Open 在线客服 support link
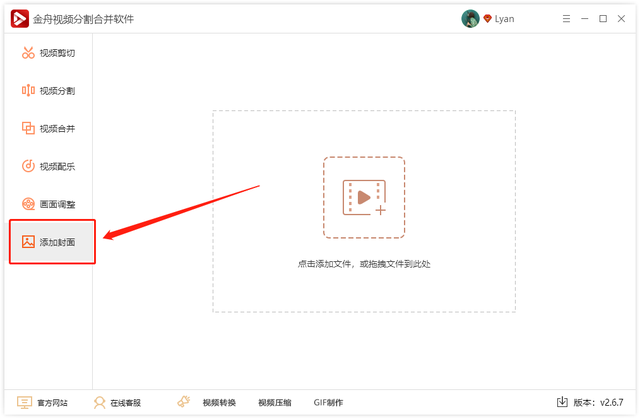640x419 pixels. [x=125, y=403]
